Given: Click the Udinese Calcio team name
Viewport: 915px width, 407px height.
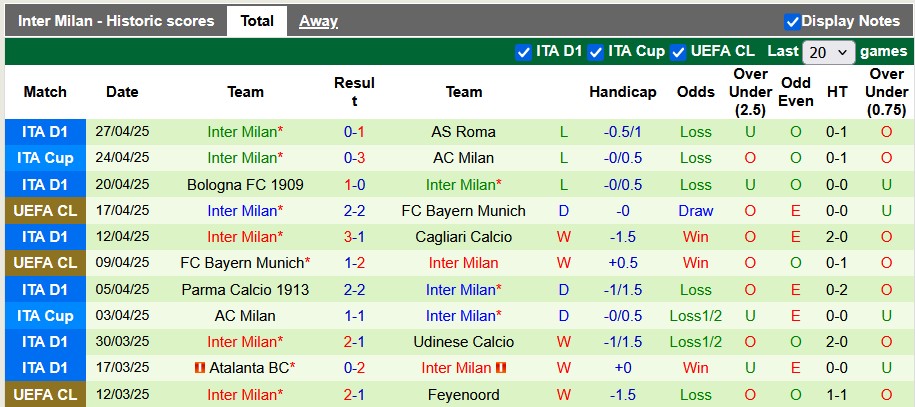Looking at the screenshot, I should 463,342.
